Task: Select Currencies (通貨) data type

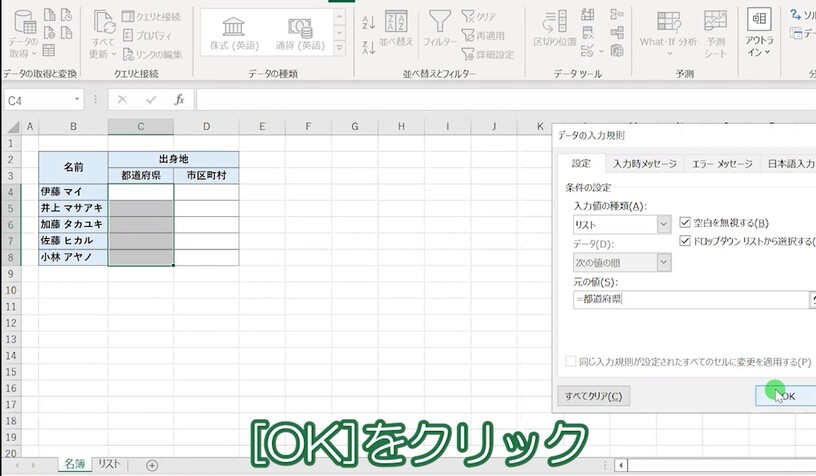Action: tap(300, 33)
